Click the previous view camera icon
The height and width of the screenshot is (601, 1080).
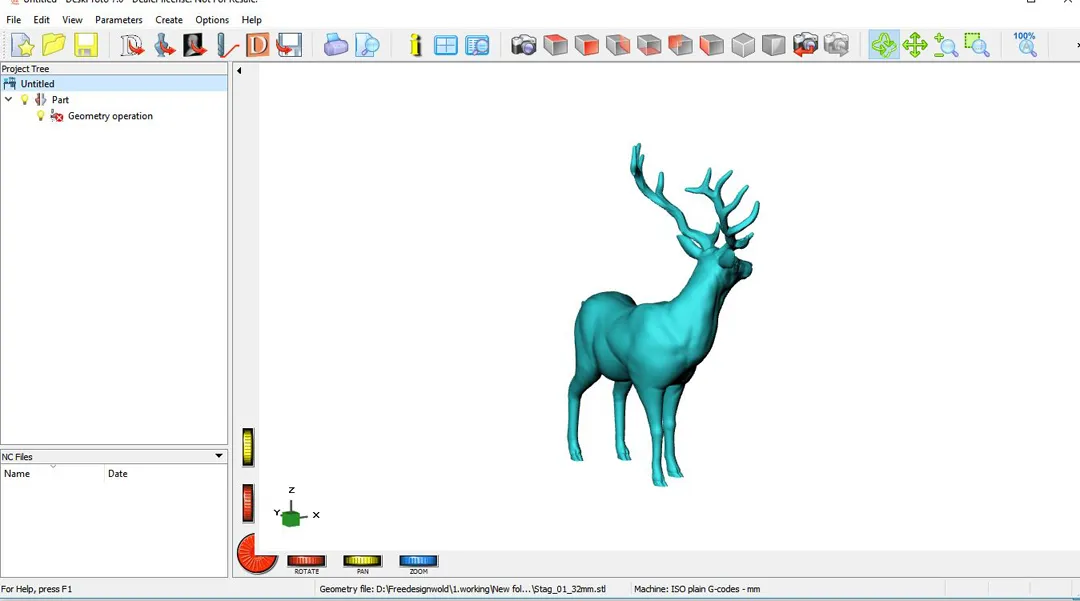click(805, 45)
